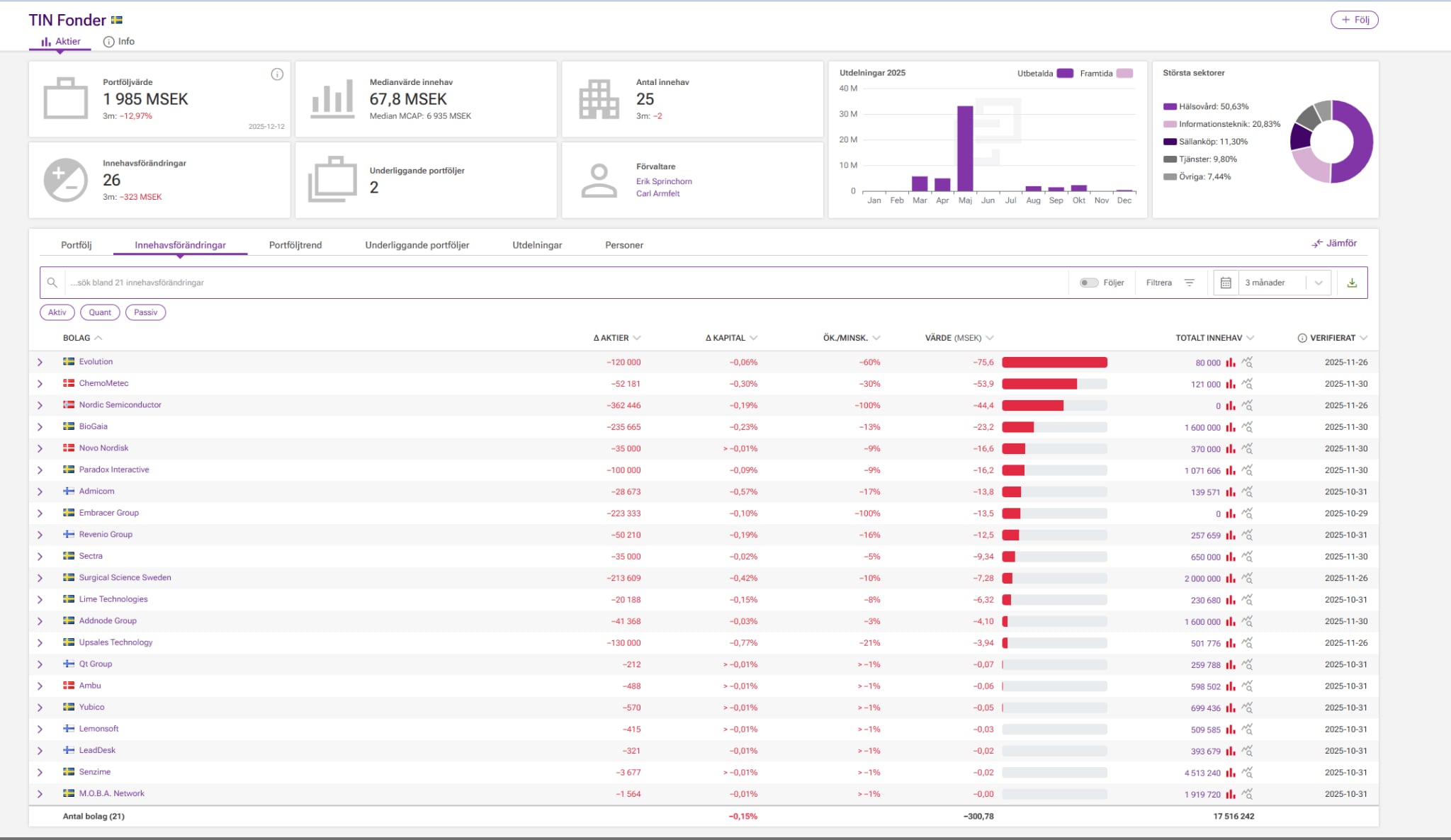
Task: Open the bar chart icon for Evolution row
Action: (x=1231, y=363)
